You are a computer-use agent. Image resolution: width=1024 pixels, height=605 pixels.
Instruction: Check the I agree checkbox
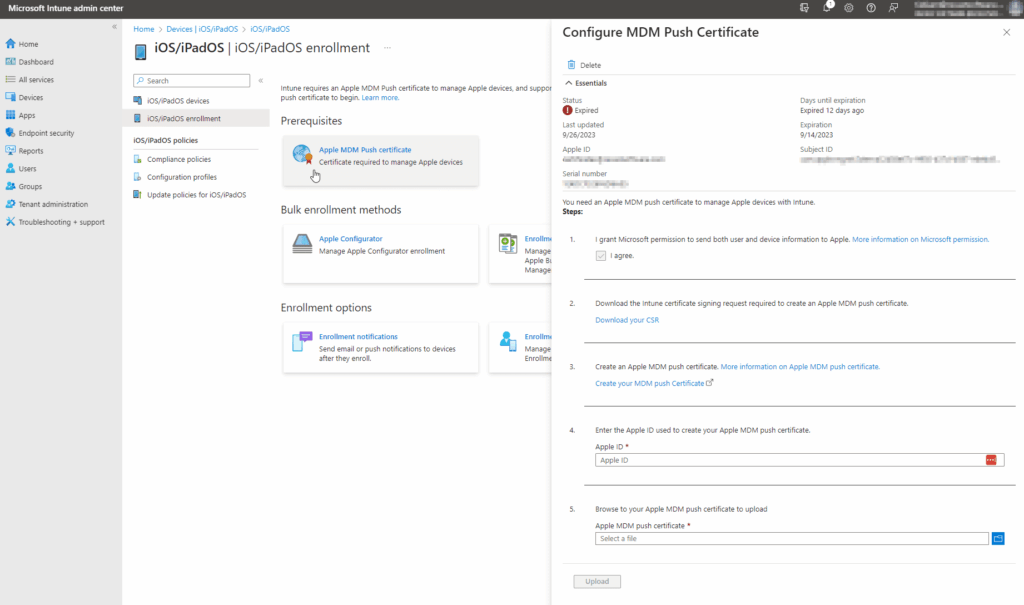[x=602, y=255]
